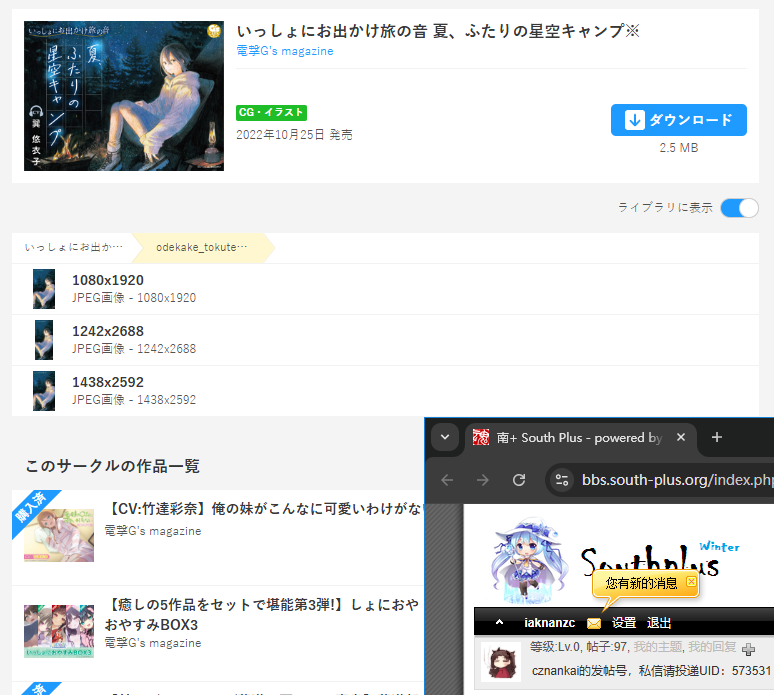Open 设置 settings in South Plus
This screenshot has height=695, width=774.
624,623
